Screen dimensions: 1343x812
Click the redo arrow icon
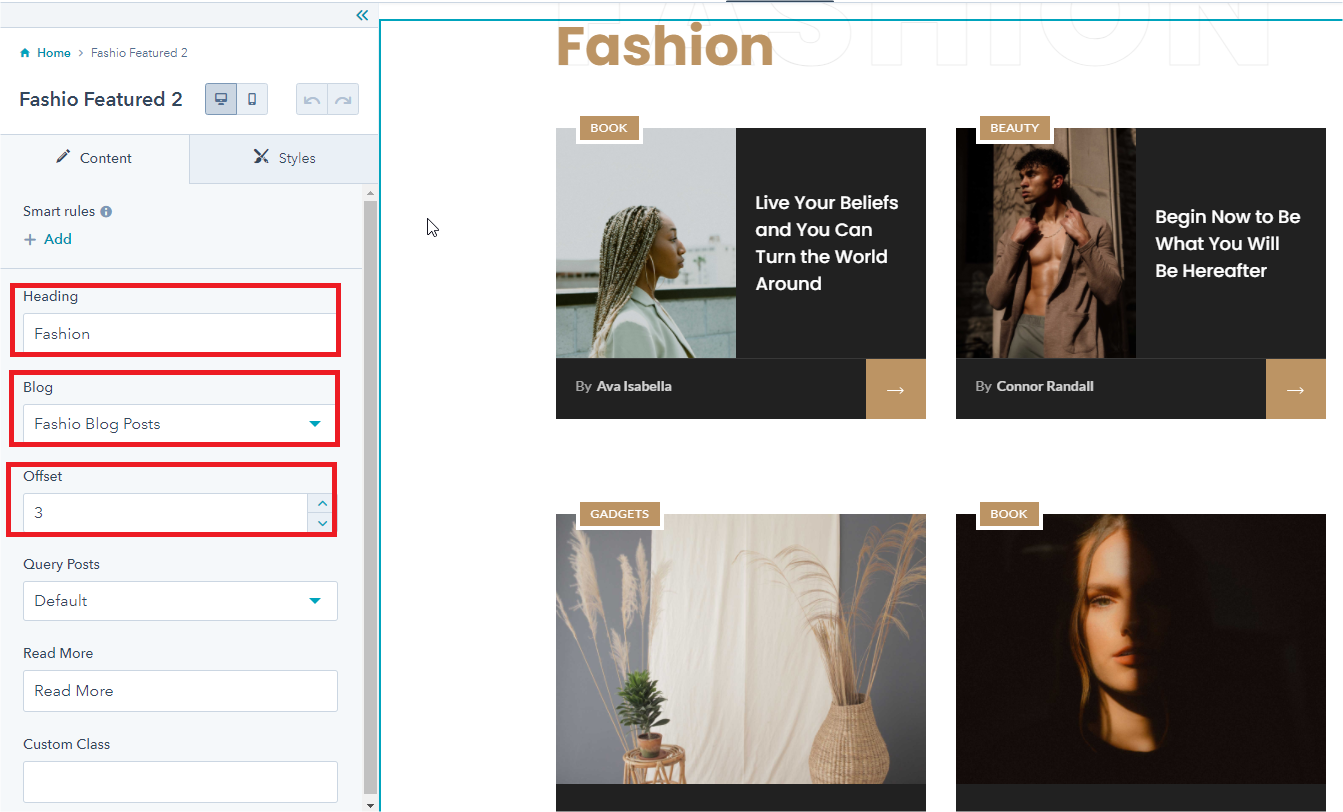(x=343, y=100)
